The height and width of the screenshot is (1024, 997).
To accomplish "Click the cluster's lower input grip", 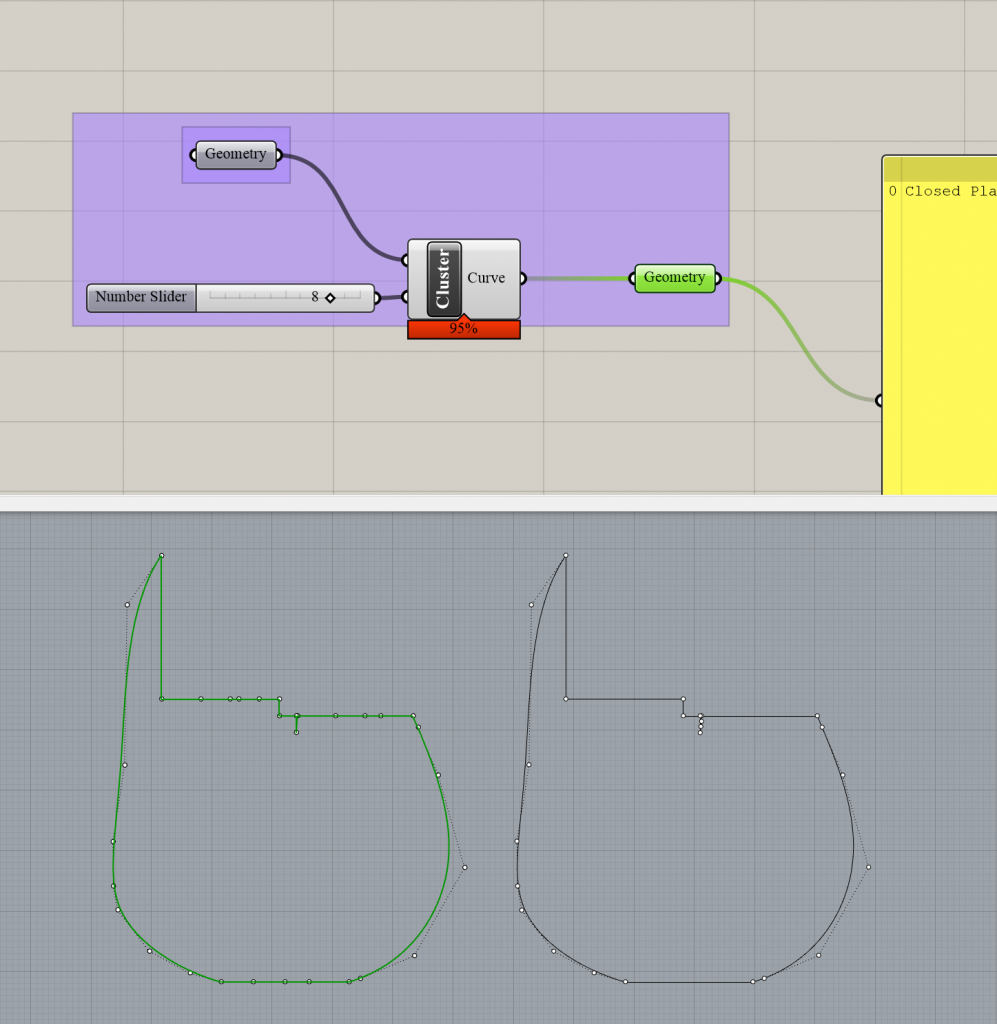I will (x=405, y=297).
